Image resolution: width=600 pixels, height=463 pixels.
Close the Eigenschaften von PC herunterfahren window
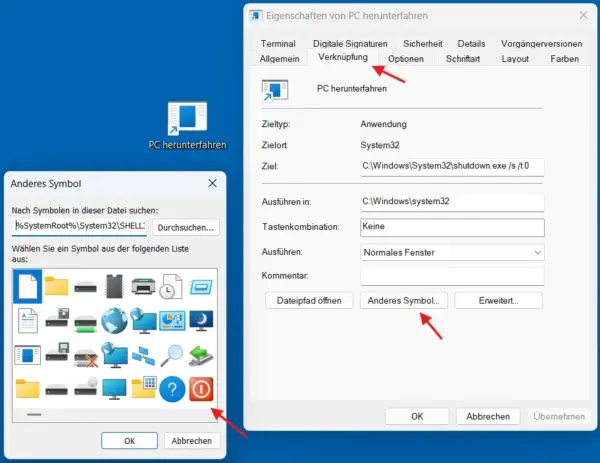(583, 15)
